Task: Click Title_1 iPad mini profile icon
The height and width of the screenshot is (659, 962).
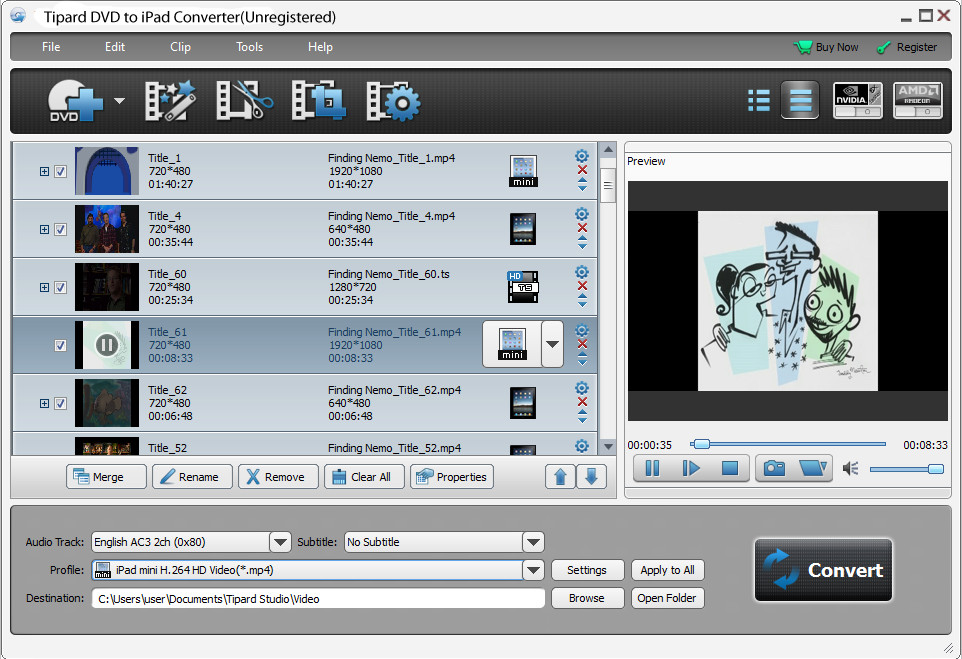Action: pos(523,171)
